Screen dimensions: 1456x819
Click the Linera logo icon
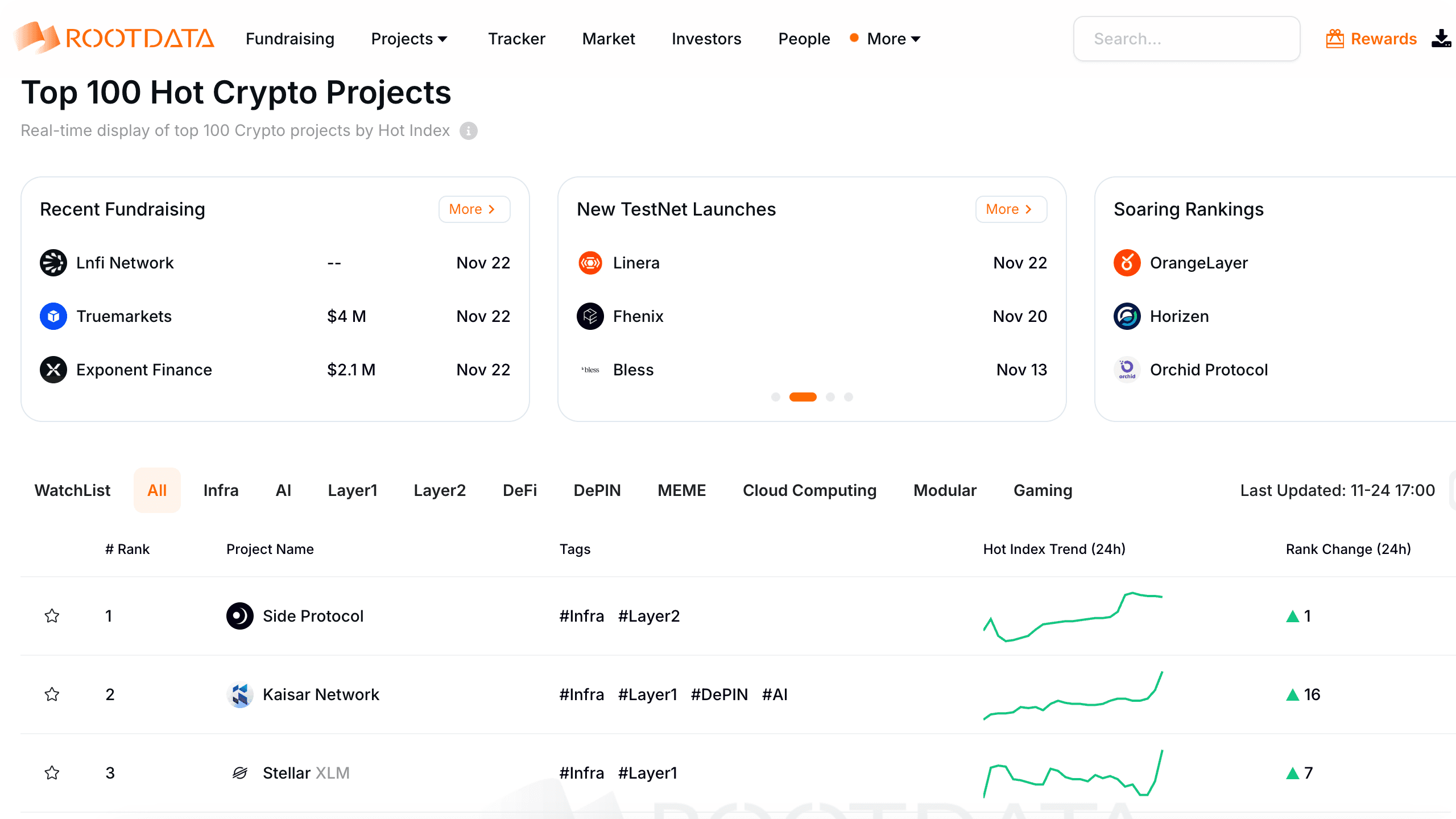pyautogui.click(x=590, y=263)
